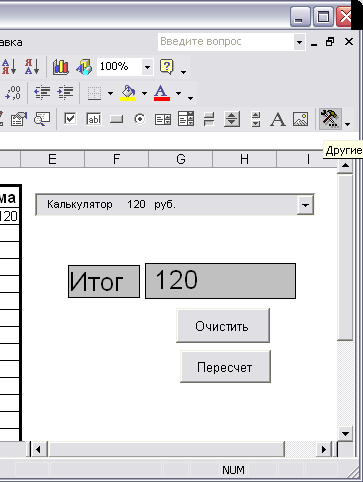This screenshot has height=482, width=363.
Task: Click horizontal scrollbar left arrow
Action: click(x=38, y=449)
